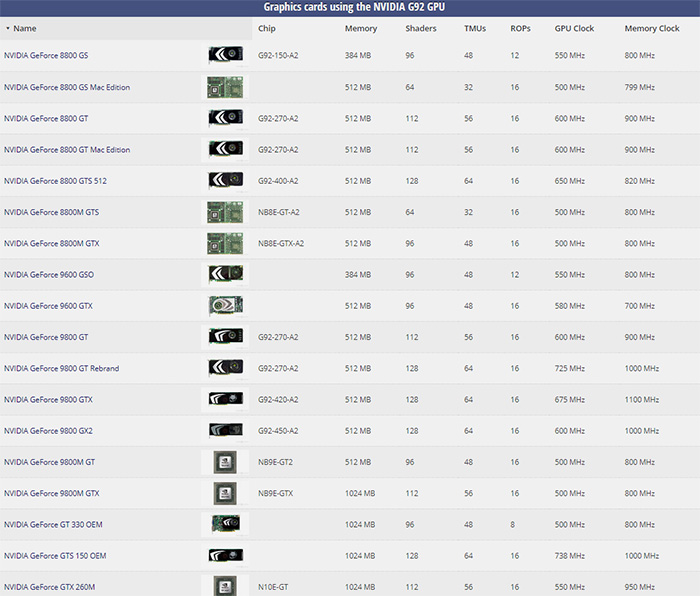700x596 pixels.
Task: Open the GeForce GTX 260M link
Action: point(50,587)
